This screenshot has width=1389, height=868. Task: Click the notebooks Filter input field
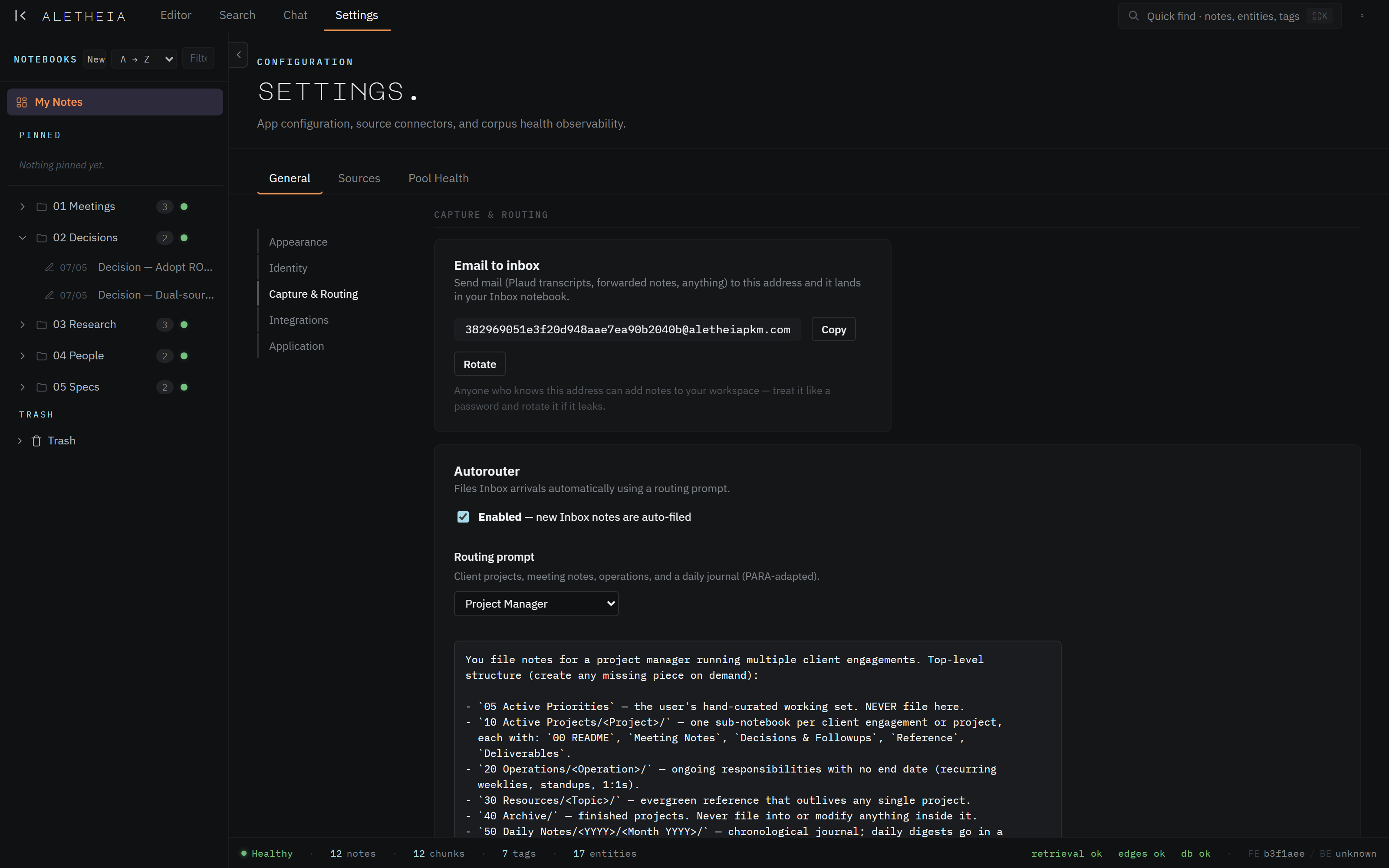(x=199, y=59)
